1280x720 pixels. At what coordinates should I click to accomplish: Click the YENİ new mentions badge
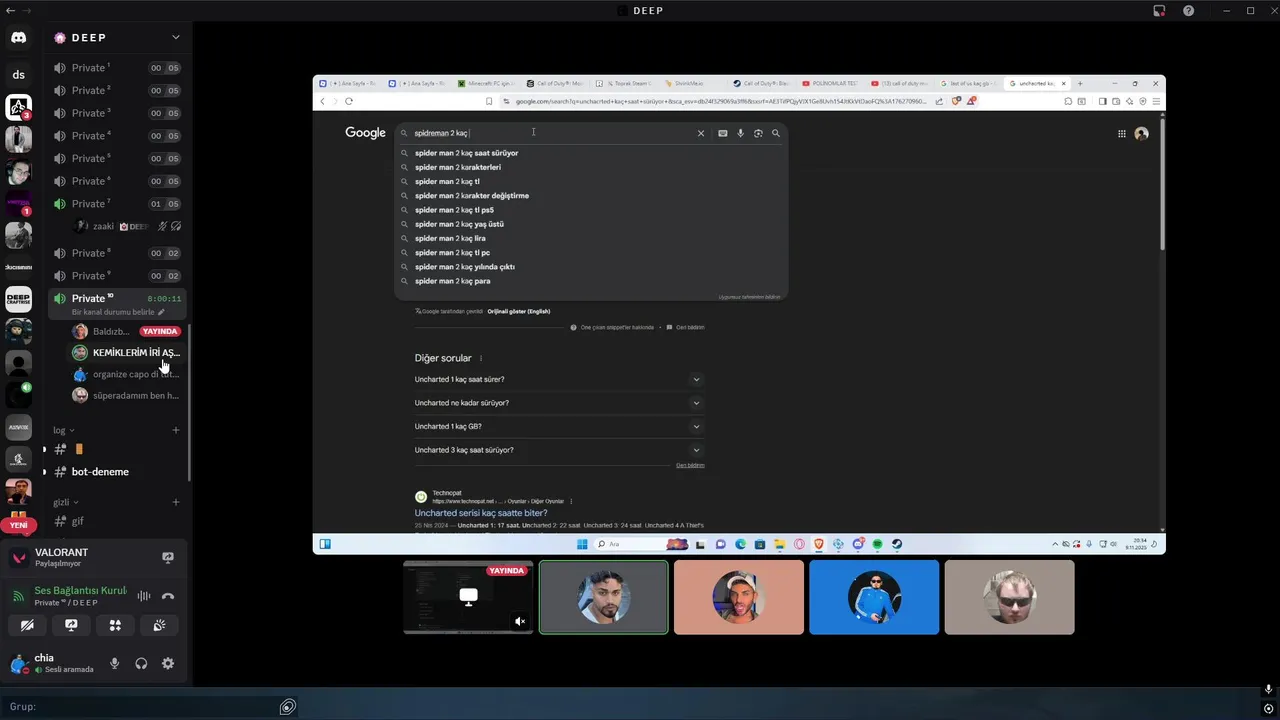(18, 525)
